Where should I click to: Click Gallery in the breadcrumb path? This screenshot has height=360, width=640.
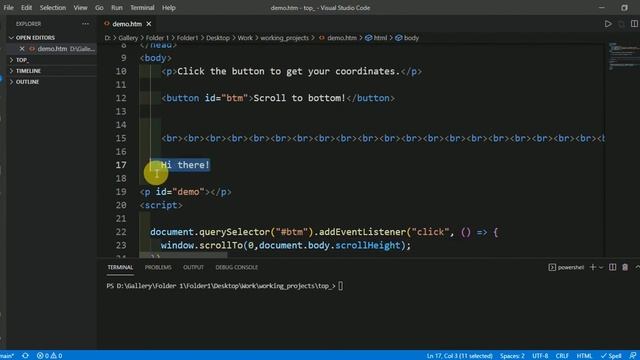click(128, 38)
